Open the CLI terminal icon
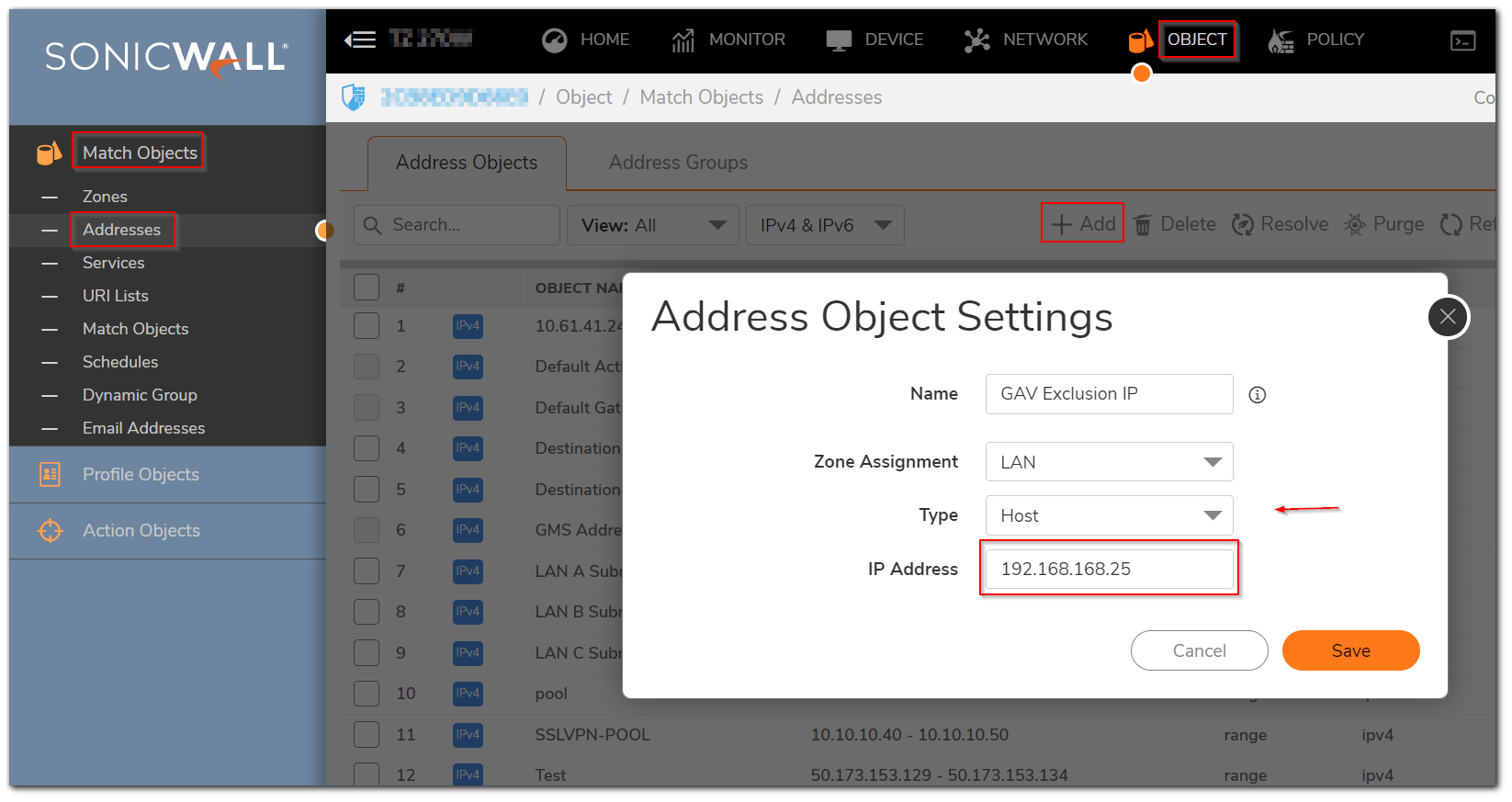 pos(1463,40)
